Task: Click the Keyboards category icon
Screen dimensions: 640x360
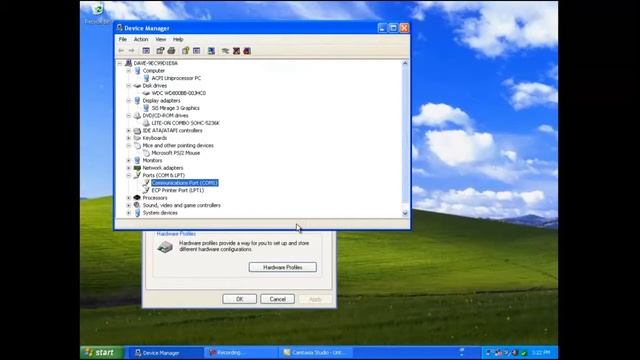Action: coord(138,138)
